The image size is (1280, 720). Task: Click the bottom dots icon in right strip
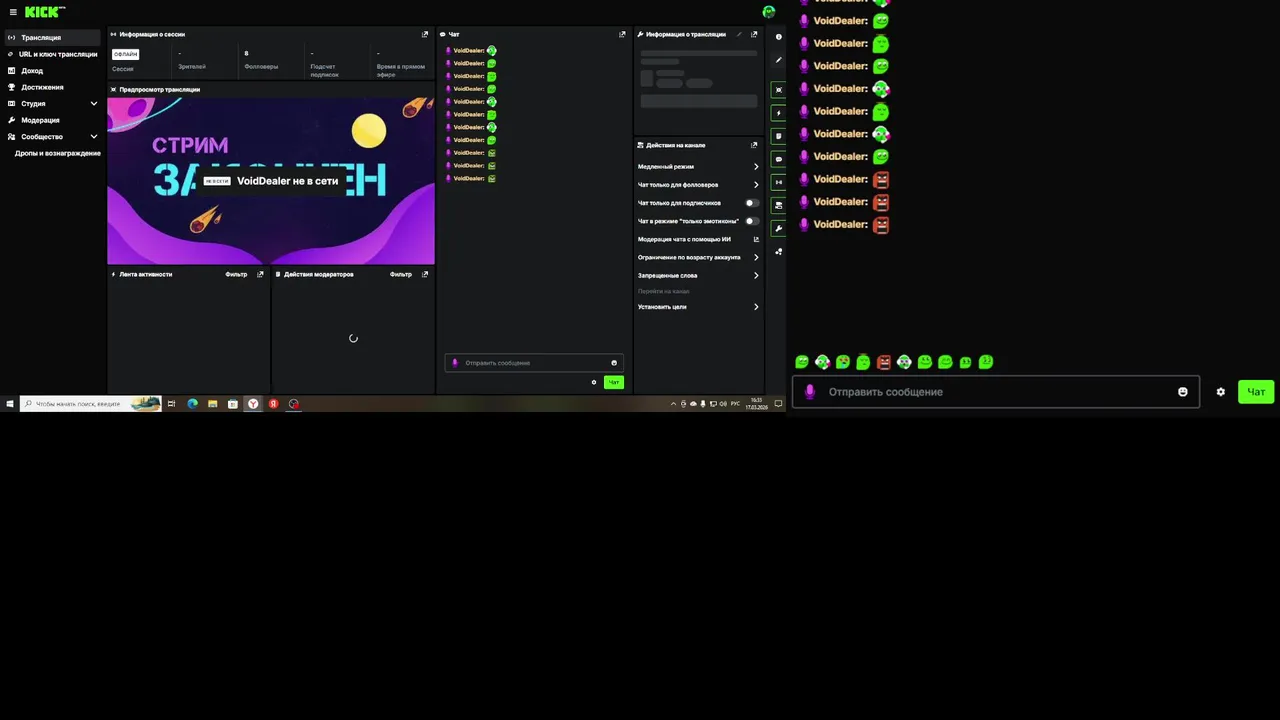(x=778, y=251)
